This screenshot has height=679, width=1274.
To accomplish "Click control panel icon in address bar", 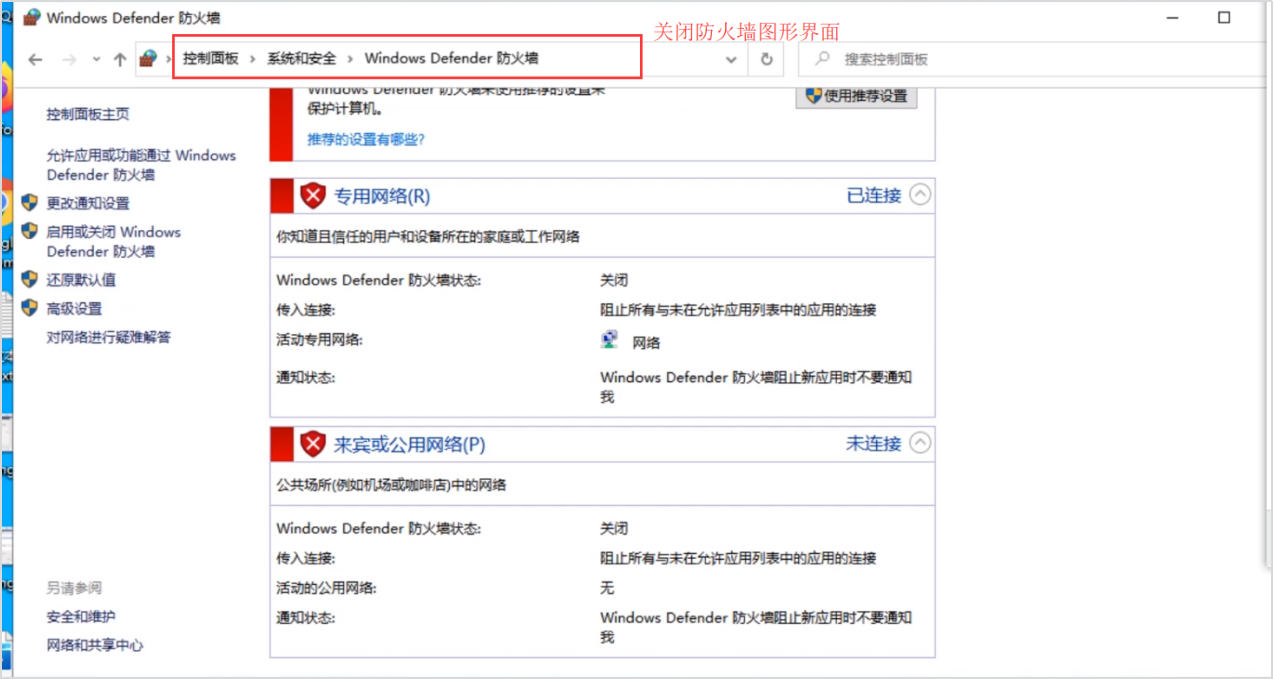I will pos(148,59).
